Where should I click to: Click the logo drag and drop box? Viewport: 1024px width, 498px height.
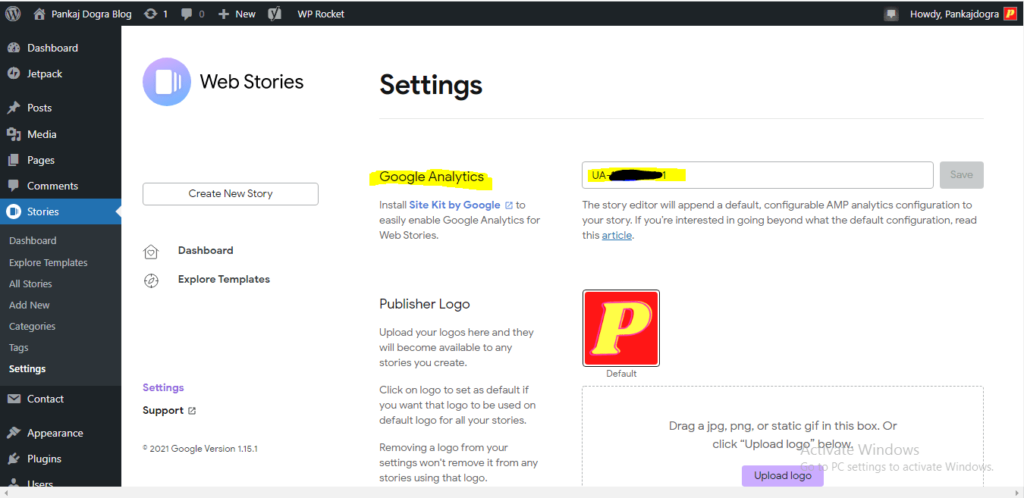783,436
